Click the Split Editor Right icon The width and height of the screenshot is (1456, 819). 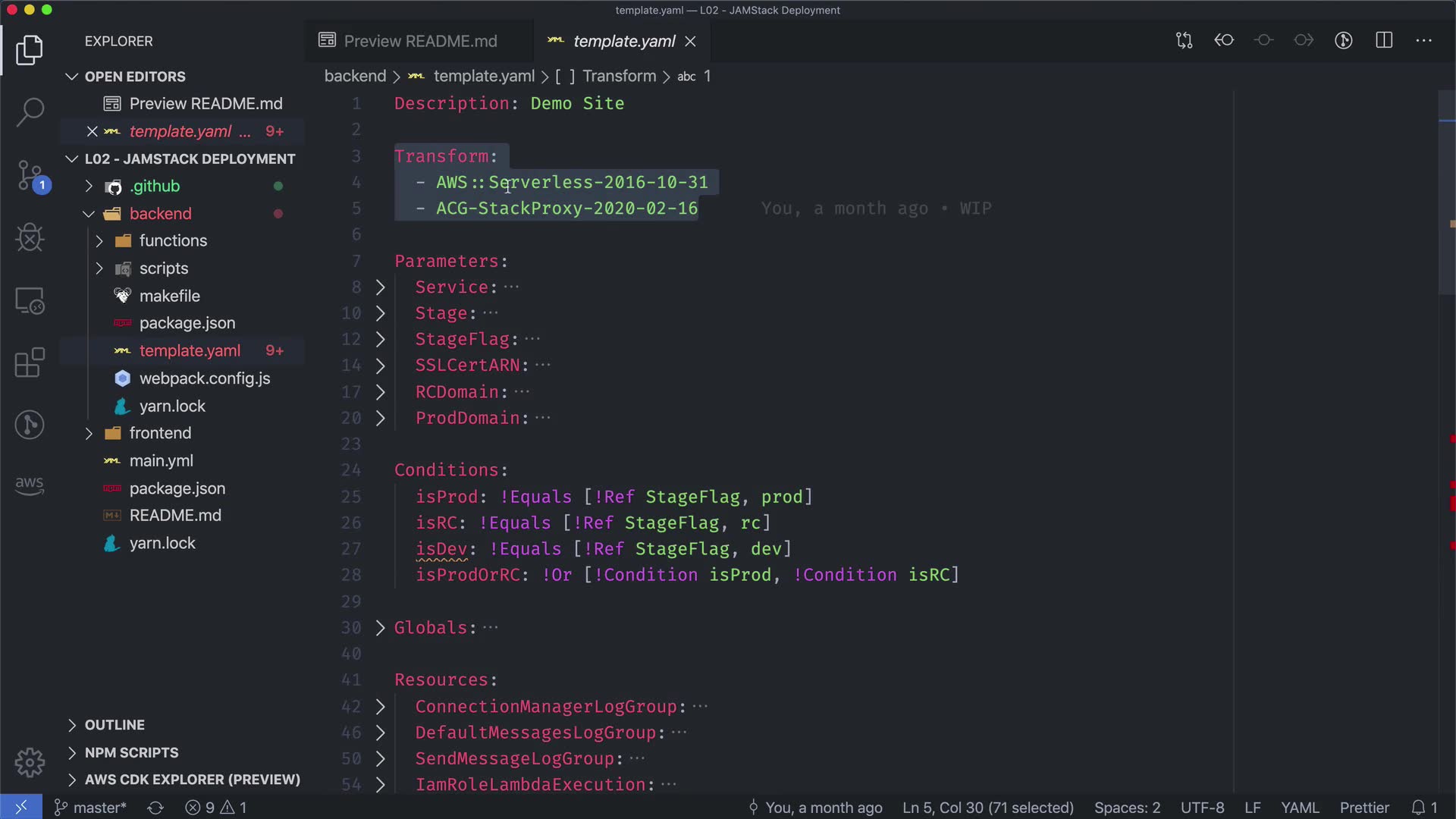pyautogui.click(x=1384, y=41)
